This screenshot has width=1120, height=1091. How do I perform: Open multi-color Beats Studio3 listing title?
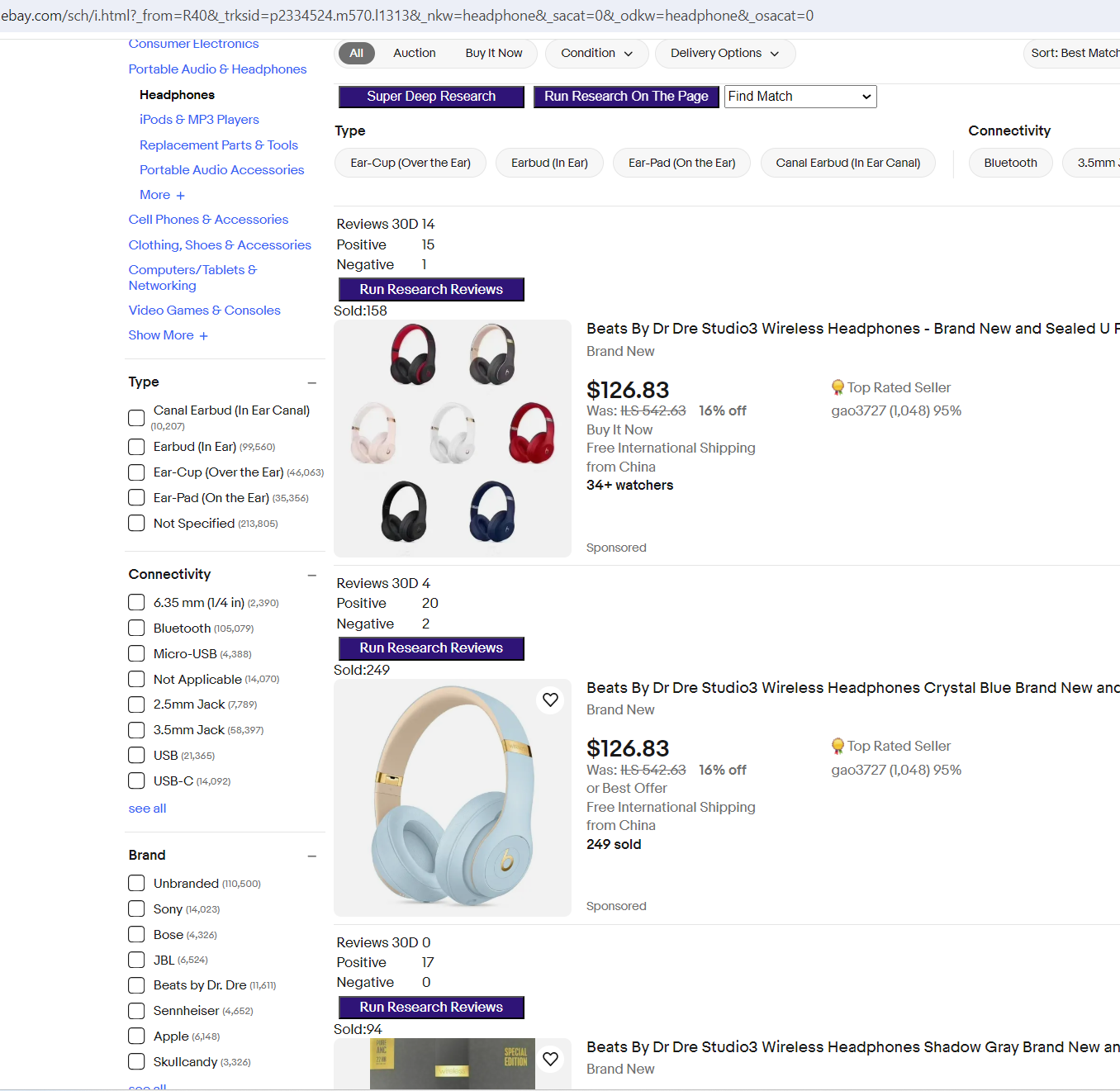[x=852, y=329]
